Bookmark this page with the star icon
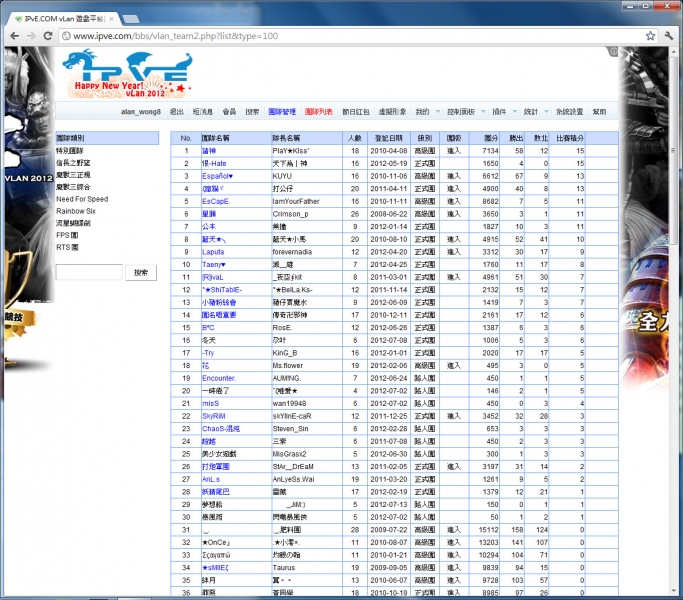Screen dimensions: 683x600 650,35
